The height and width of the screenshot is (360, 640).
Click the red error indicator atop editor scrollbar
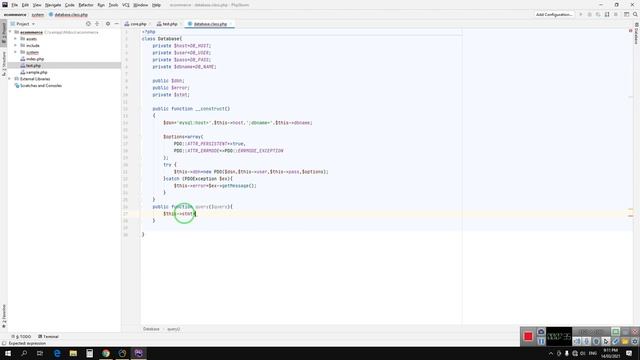630,31
